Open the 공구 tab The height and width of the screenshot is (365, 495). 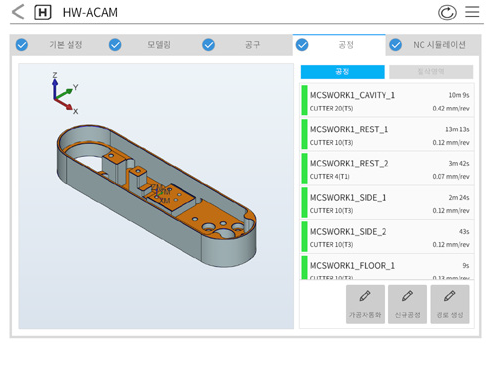coord(246,45)
